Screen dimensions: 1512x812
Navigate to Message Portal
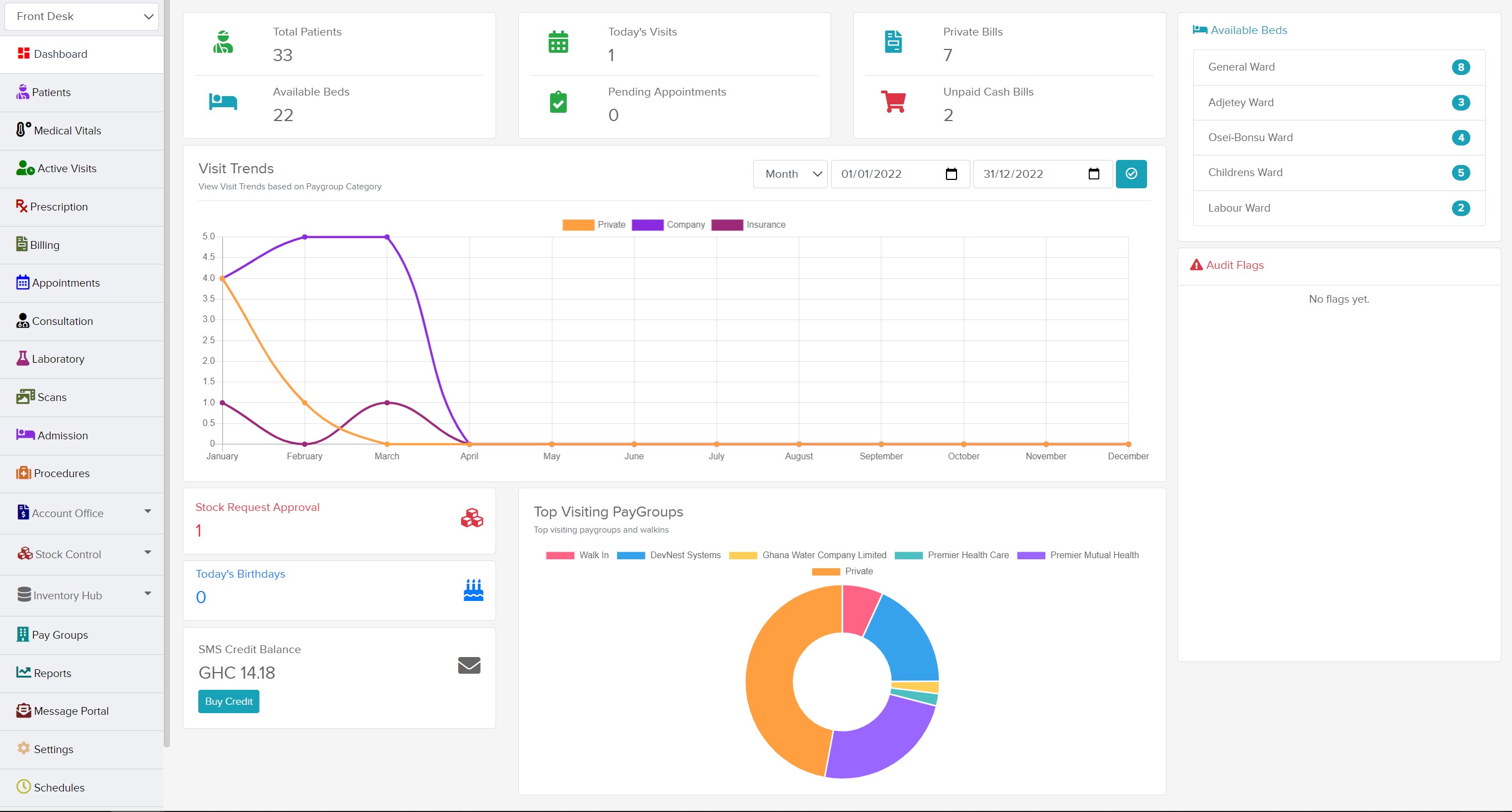coord(82,711)
